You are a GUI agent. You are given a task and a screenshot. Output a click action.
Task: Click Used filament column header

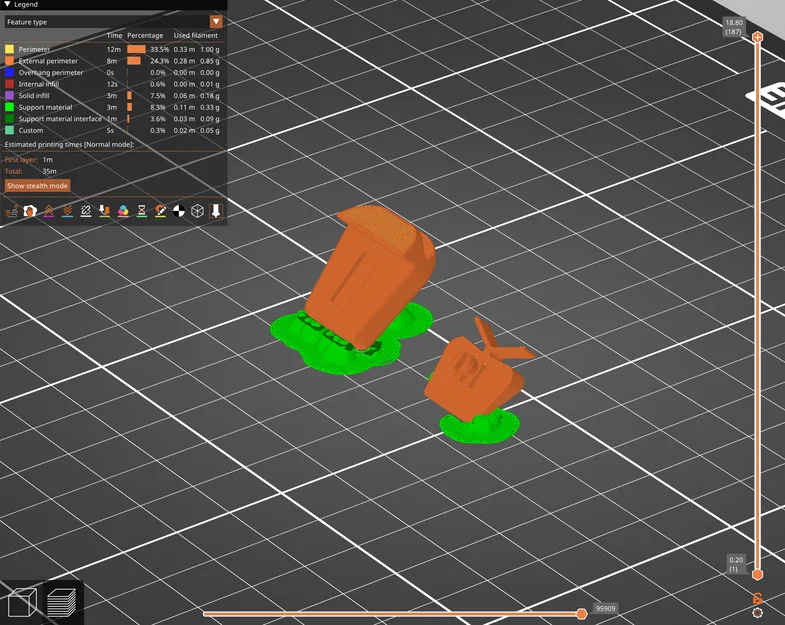(x=196, y=35)
